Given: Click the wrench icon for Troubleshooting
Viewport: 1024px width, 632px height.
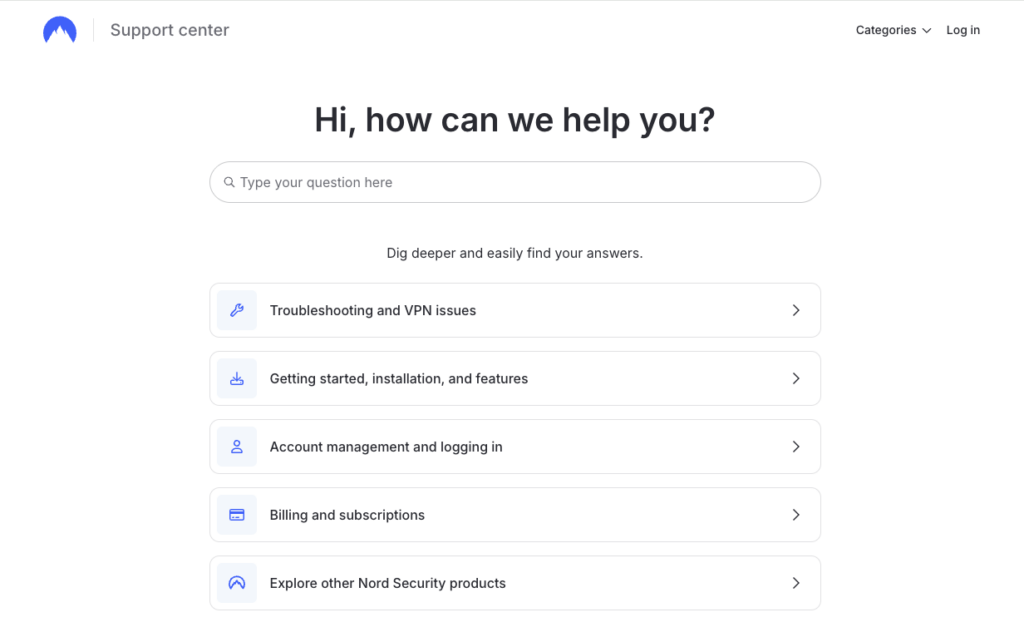Looking at the screenshot, I should coord(237,310).
